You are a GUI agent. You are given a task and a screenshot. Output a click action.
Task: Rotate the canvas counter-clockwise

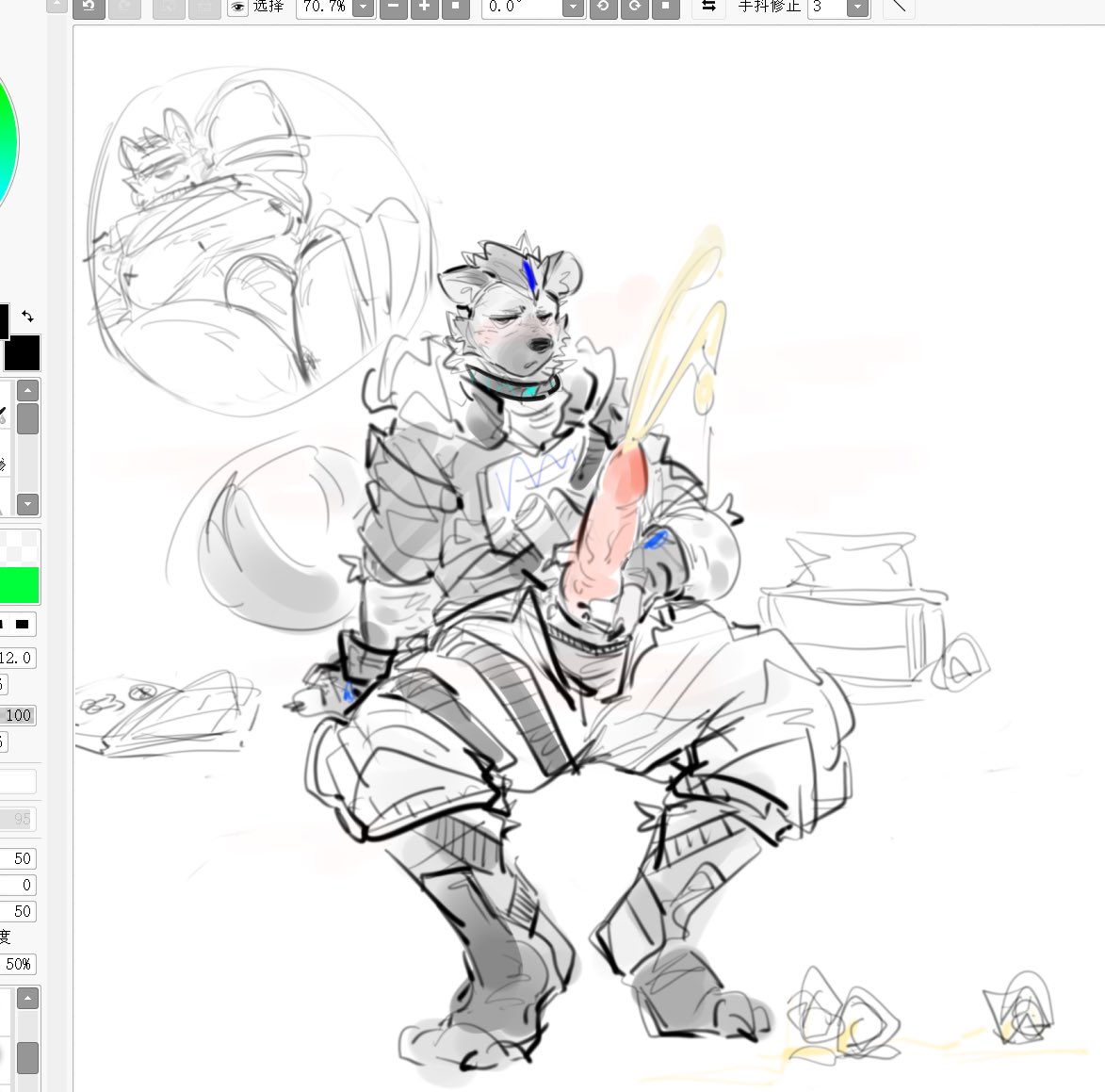click(603, 7)
